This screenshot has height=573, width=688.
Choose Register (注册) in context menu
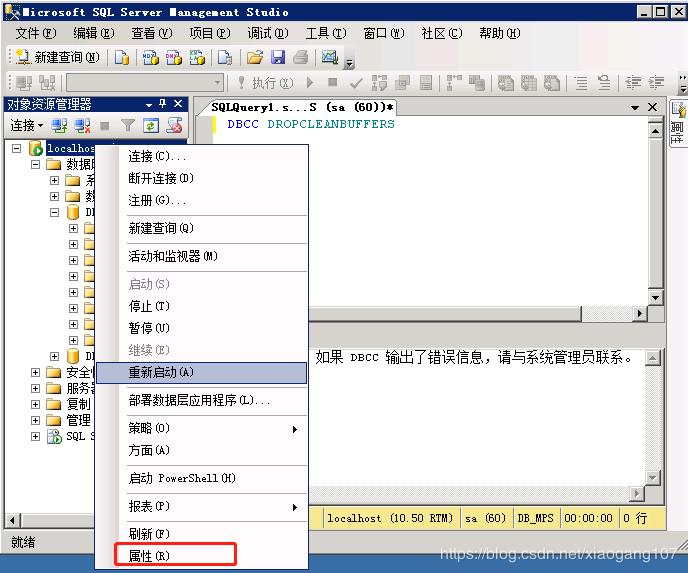(x=202, y=201)
